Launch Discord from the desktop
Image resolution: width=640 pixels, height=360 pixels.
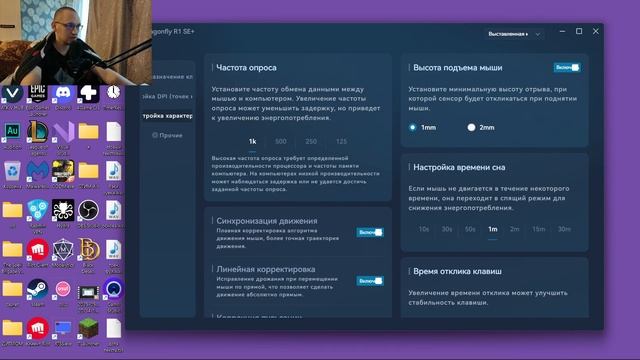63,94
